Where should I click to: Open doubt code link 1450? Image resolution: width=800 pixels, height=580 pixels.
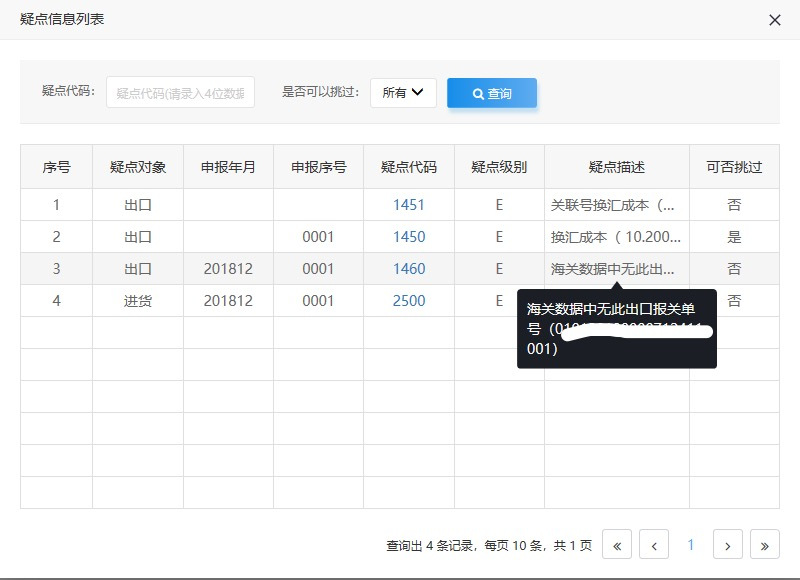click(x=409, y=237)
